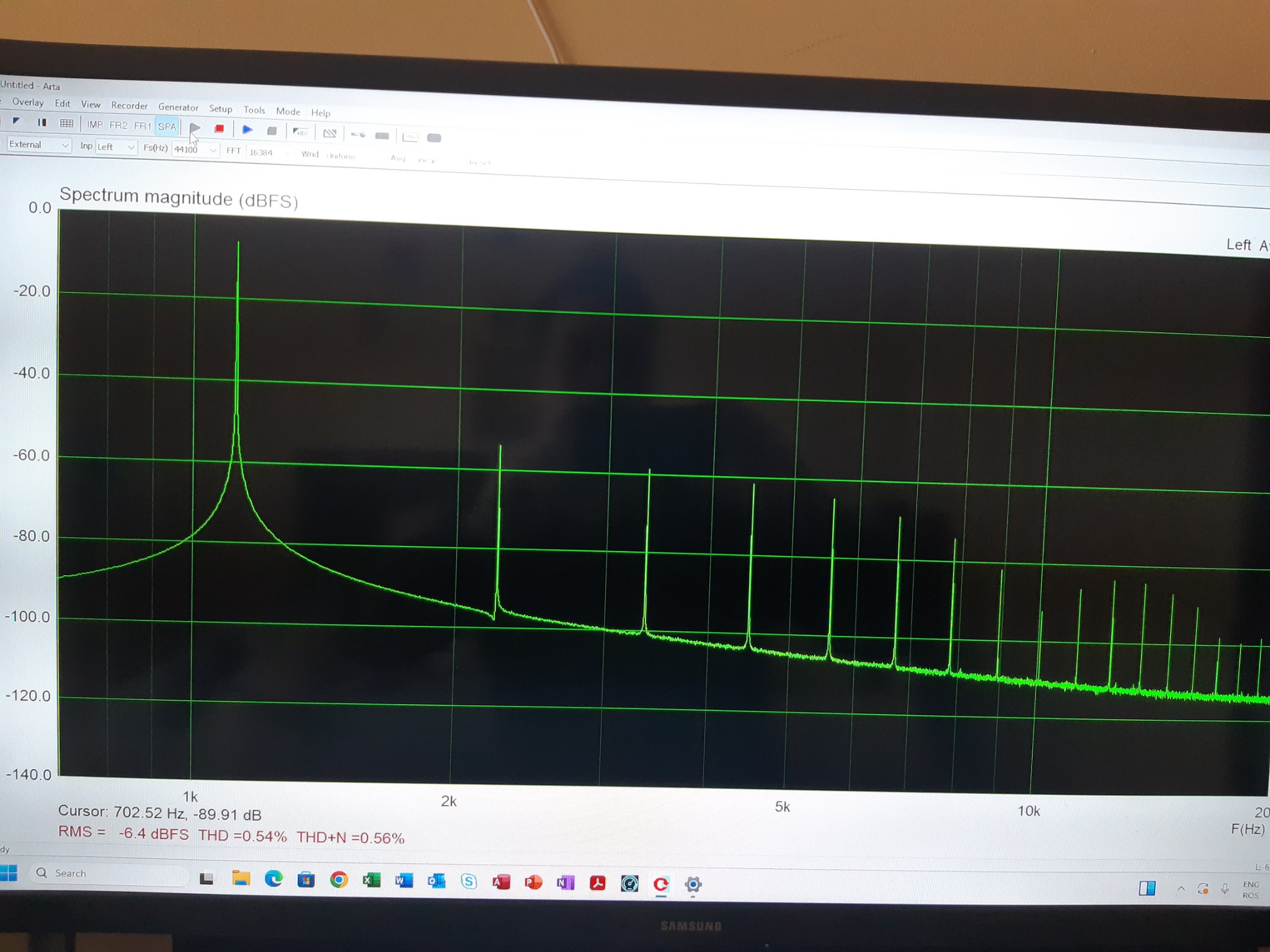This screenshot has width=1270, height=952.
Task: Open the Recorder menu
Action: [130, 106]
